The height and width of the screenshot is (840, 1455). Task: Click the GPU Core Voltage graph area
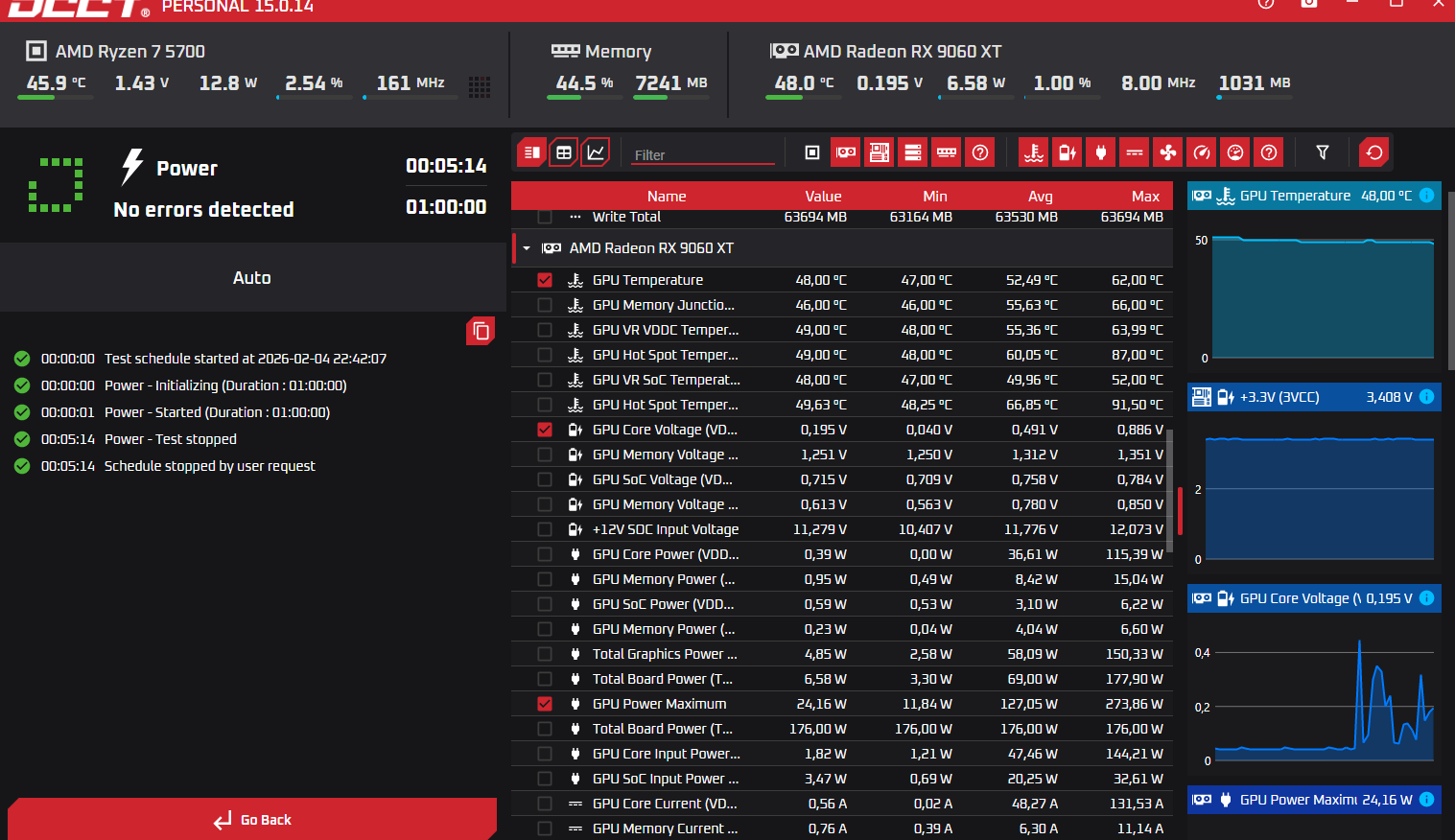pyautogui.click(x=1323, y=700)
